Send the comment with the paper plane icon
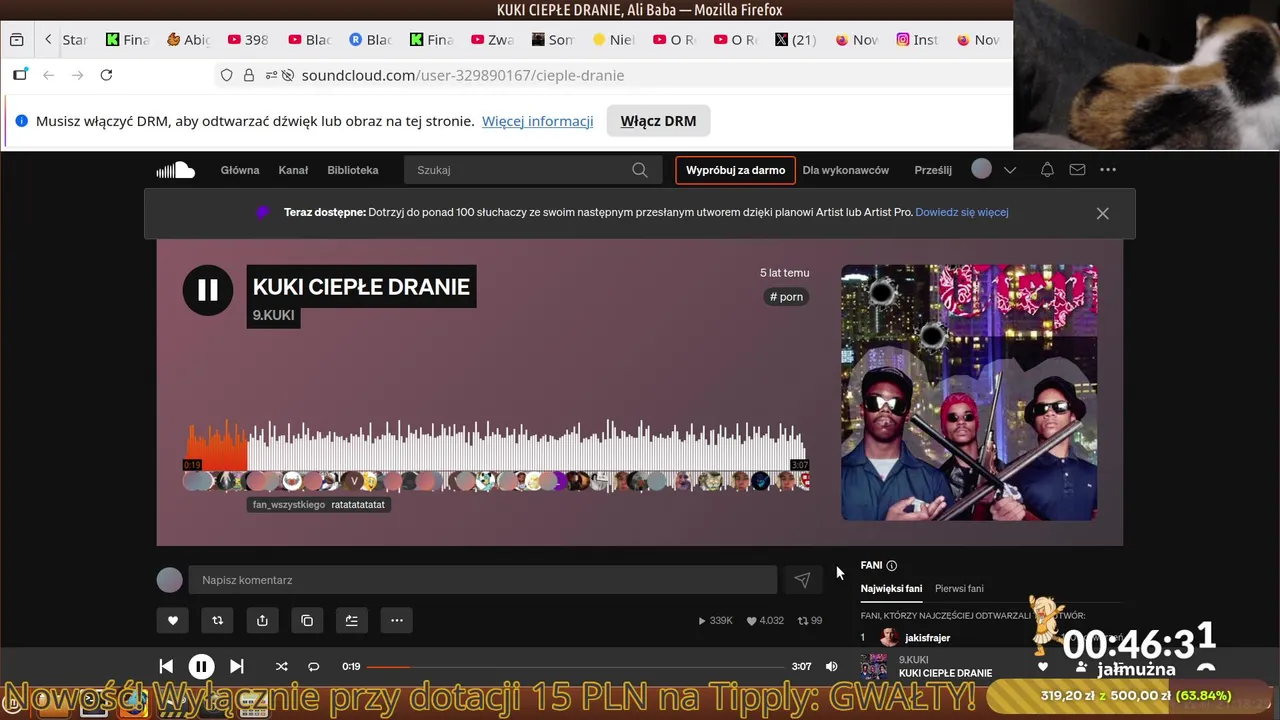 pyautogui.click(x=802, y=580)
